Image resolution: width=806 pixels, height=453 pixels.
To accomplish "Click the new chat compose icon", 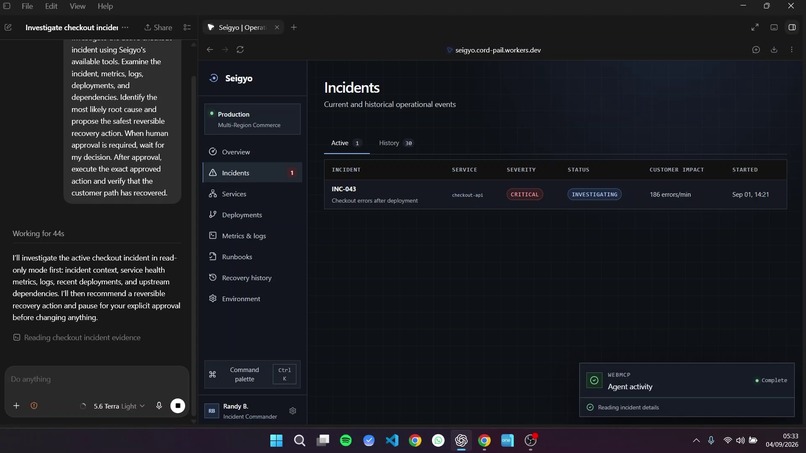I will (x=8, y=27).
